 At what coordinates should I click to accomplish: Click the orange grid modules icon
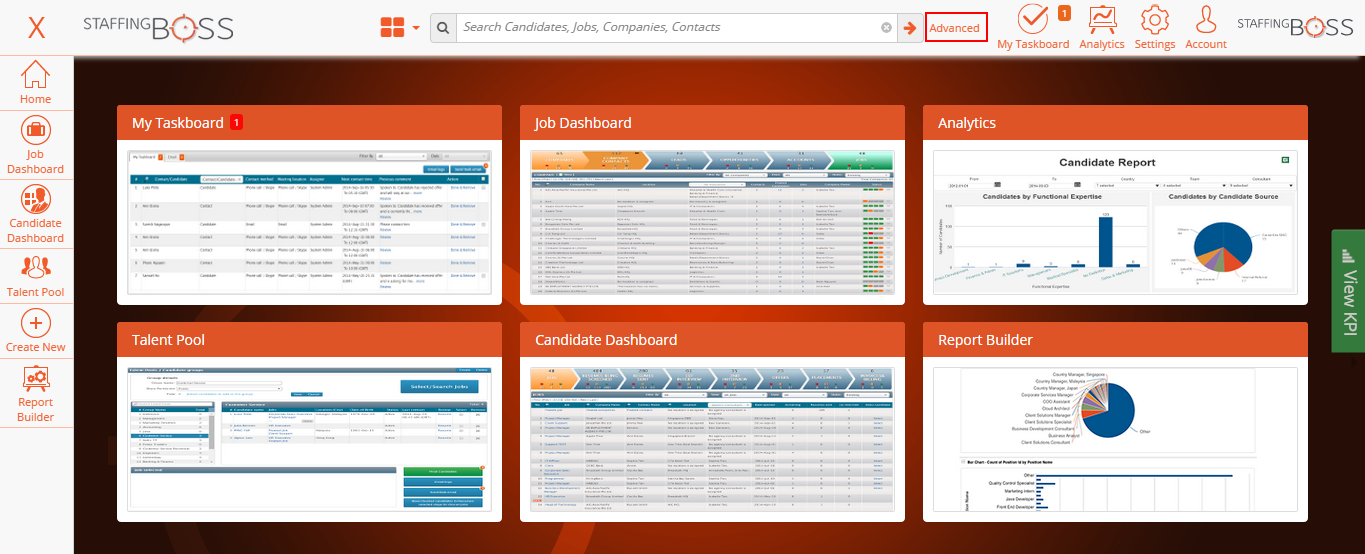[x=393, y=28]
